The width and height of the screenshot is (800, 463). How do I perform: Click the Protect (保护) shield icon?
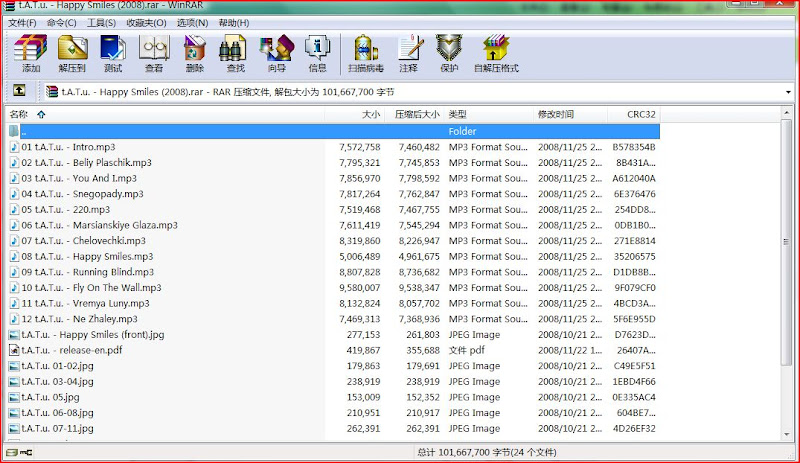(x=449, y=53)
